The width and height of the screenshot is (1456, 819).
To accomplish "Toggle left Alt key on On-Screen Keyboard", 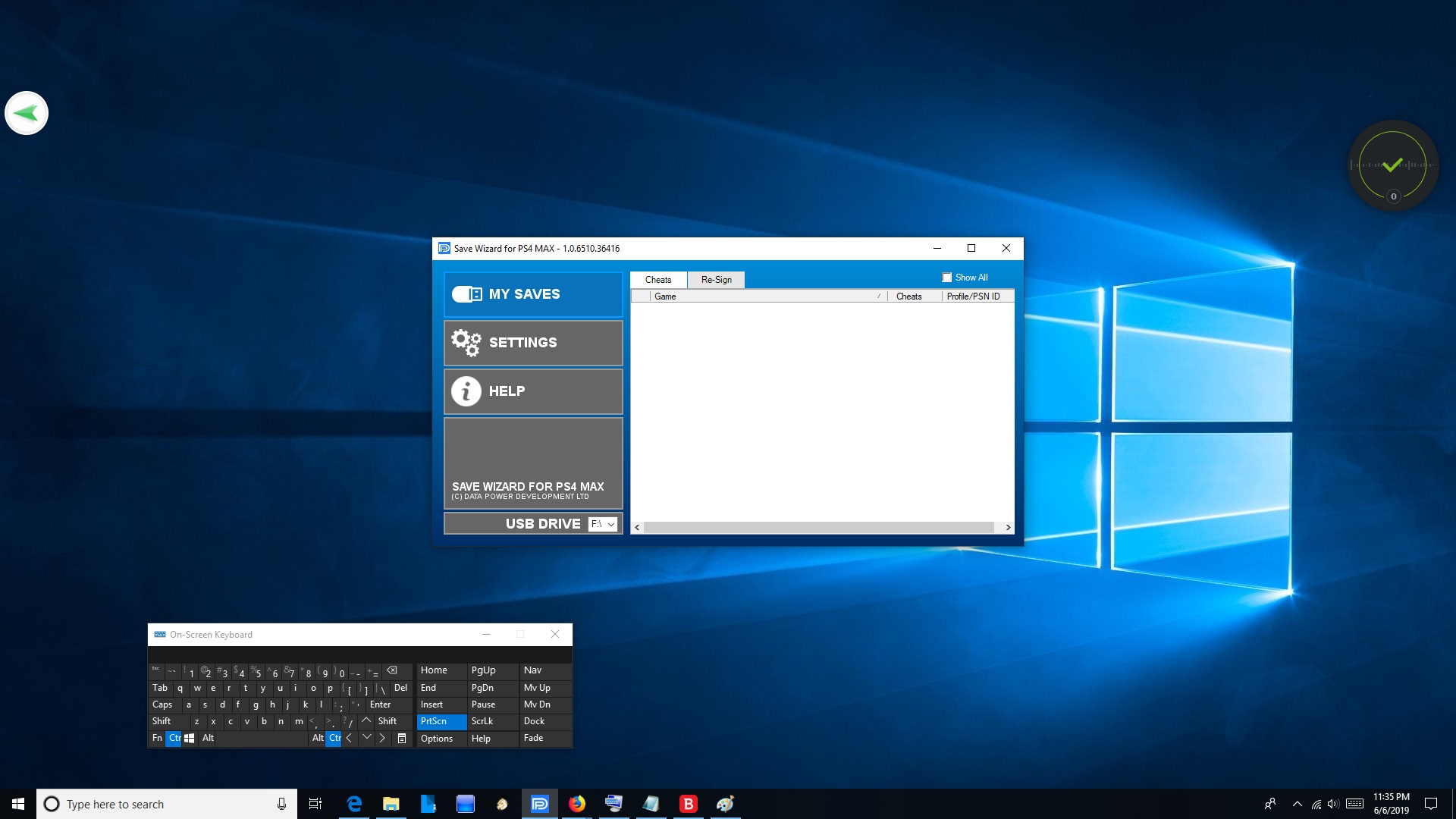I will pyautogui.click(x=208, y=738).
